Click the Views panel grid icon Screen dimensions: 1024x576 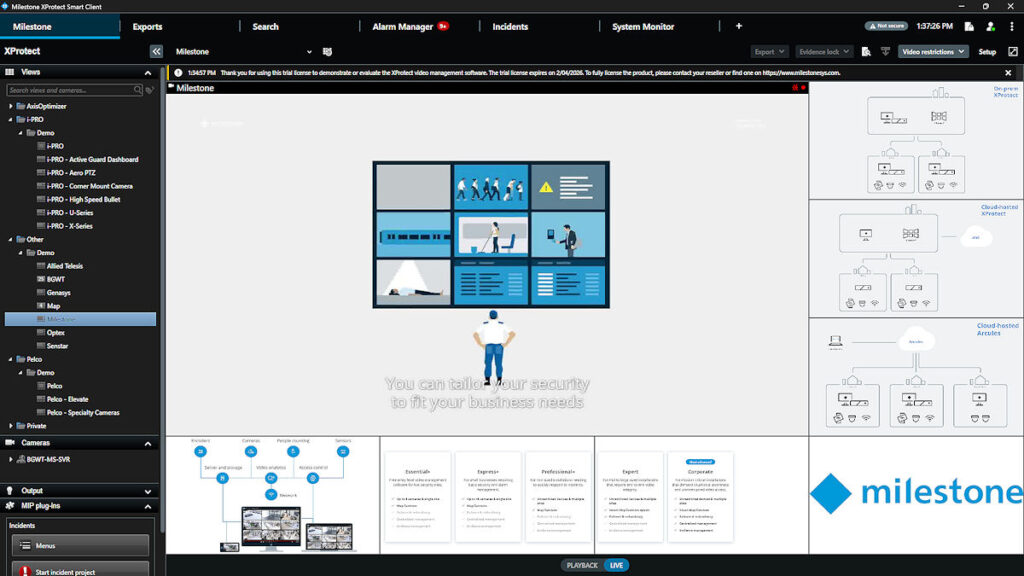(x=10, y=71)
